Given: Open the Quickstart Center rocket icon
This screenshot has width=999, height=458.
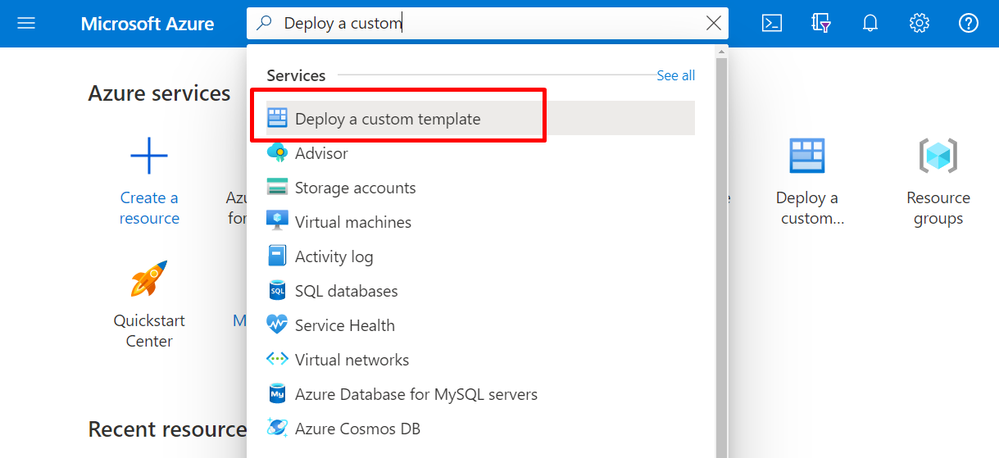Looking at the screenshot, I should point(149,280).
